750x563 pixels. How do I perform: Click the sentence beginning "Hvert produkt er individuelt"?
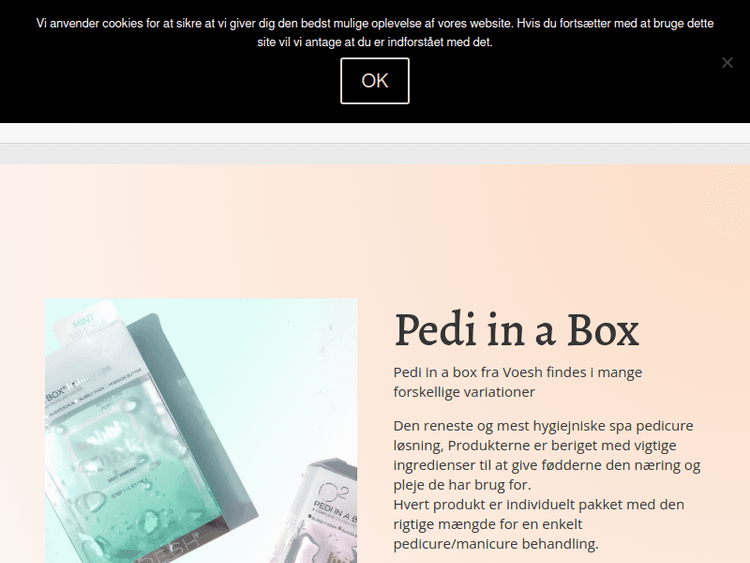[539, 524]
